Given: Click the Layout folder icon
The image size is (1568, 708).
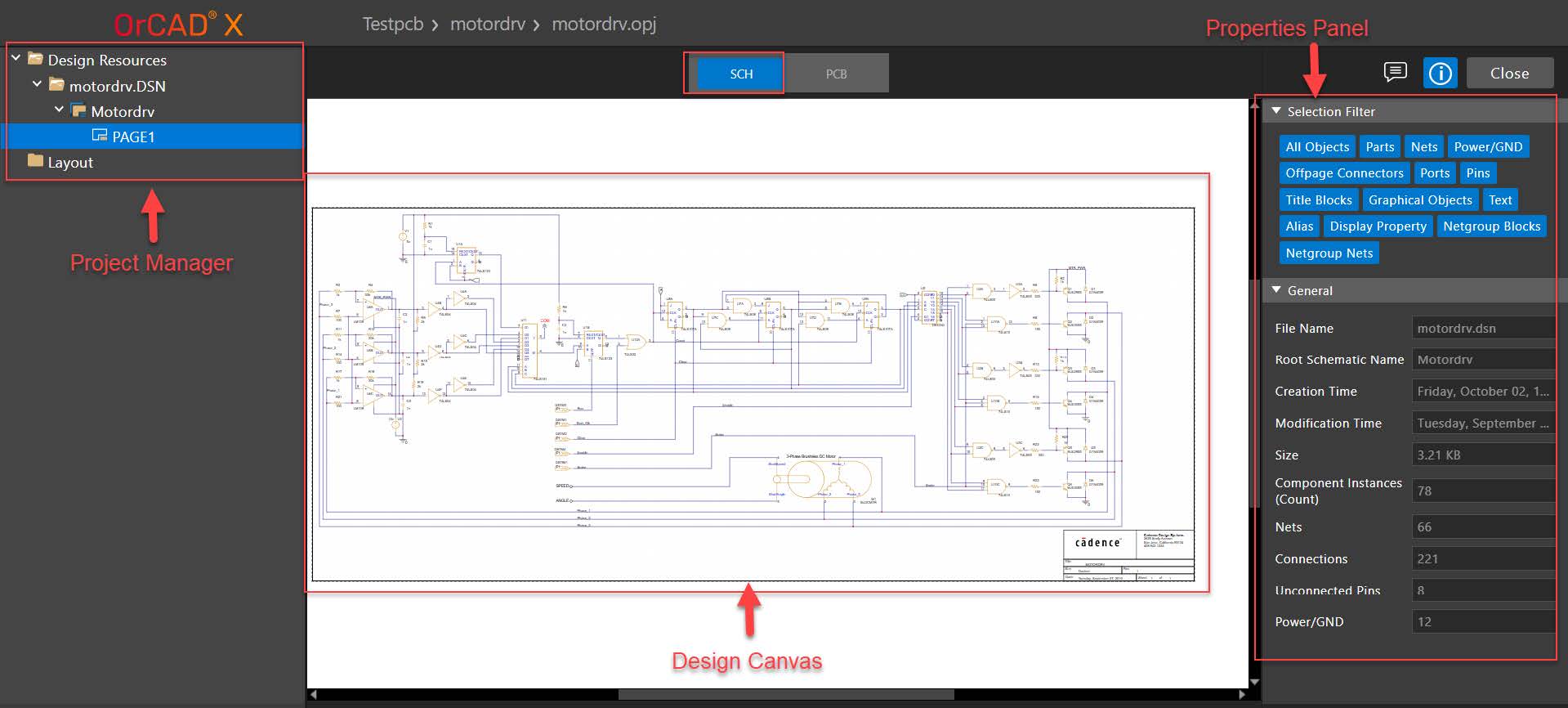Looking at the screenshot, I should 35,161.
